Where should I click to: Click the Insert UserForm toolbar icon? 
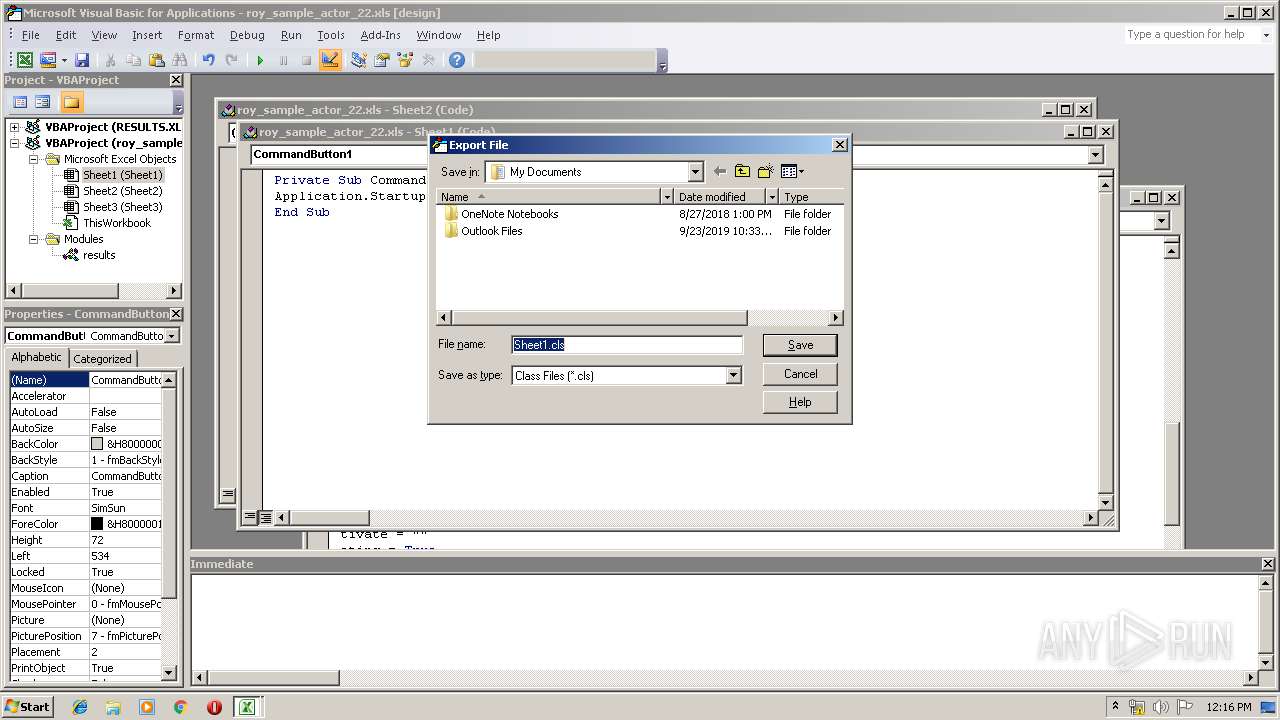click(48, 60)
